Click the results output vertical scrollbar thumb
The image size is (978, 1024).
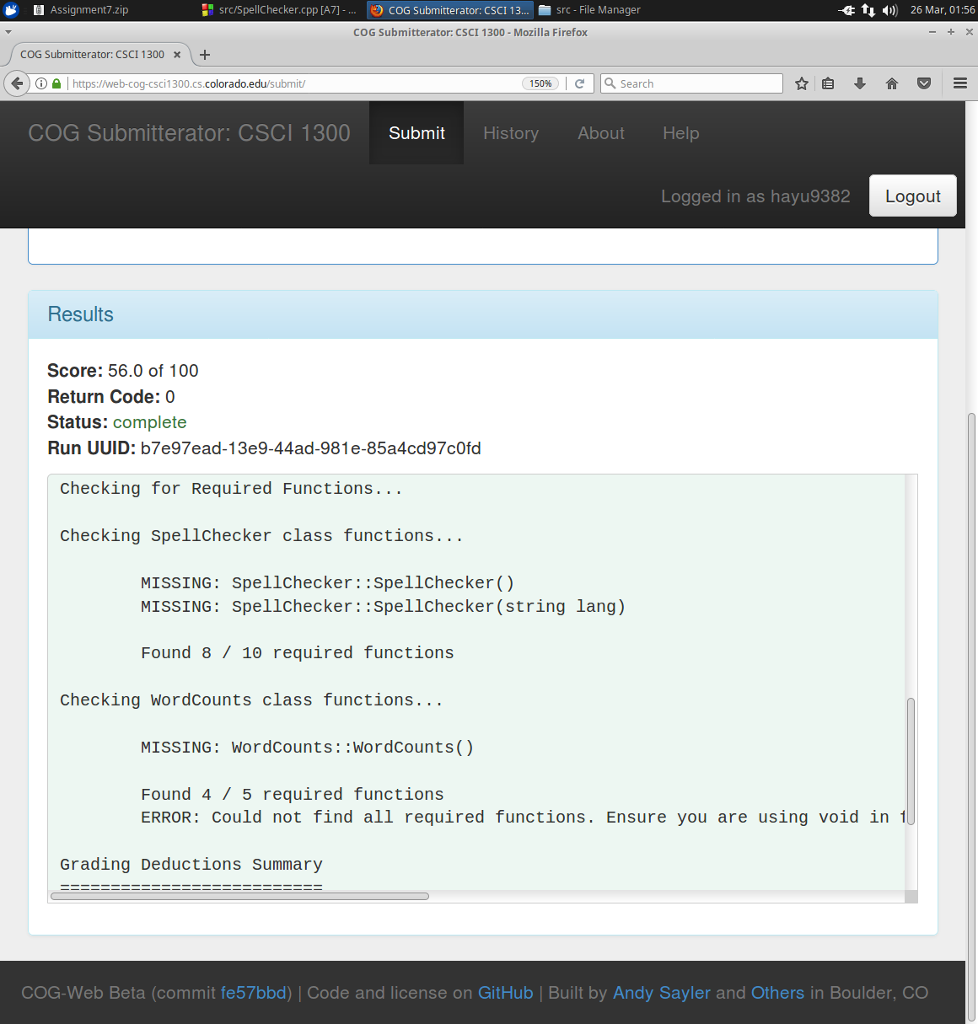[911, 761]
